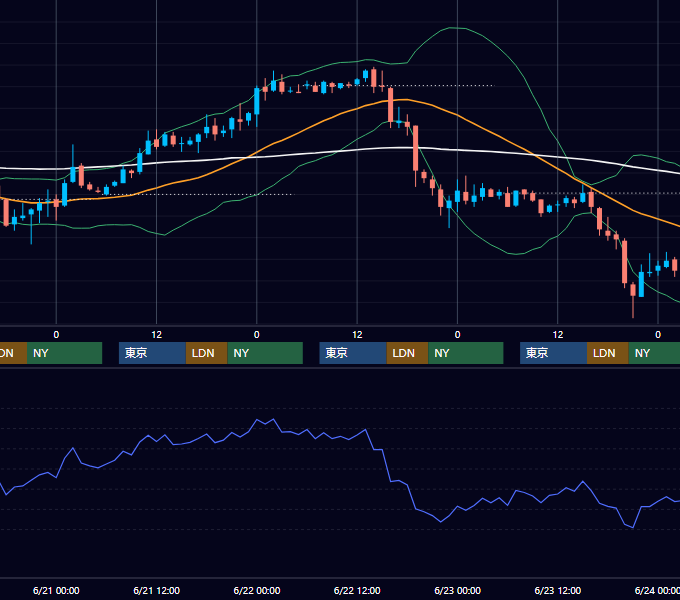Click the LDN session block on 6/21
The width and height of the screenshot is (680, 600).
tap(206, 353)
